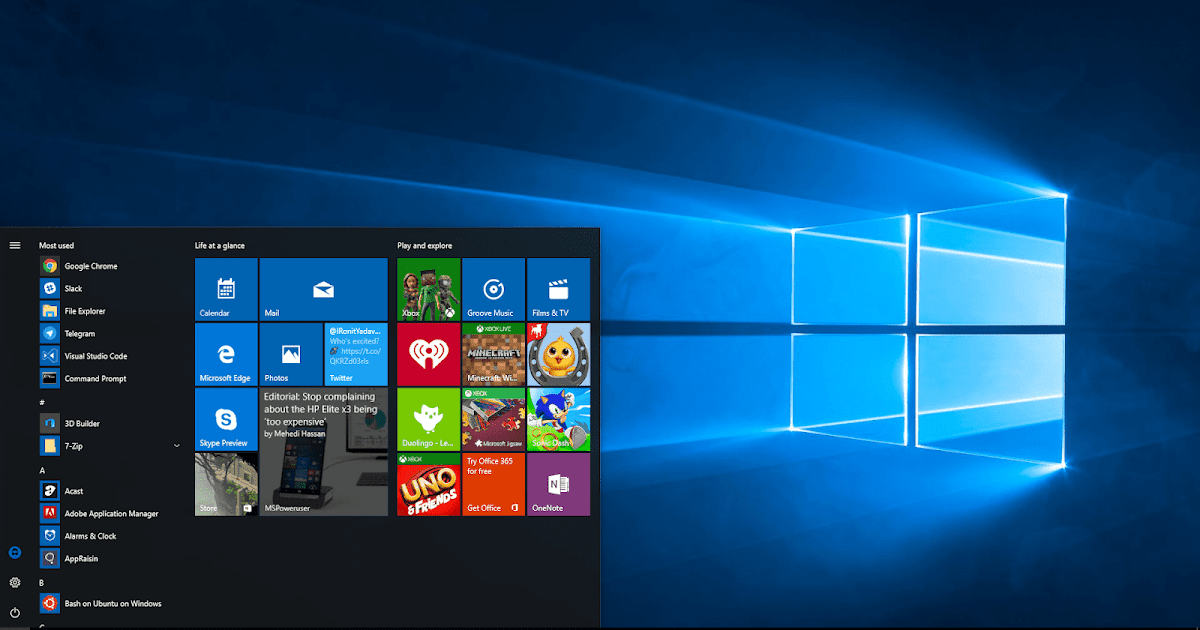Launch Telegram from the app list
Image resolution: width=1200 pixels, height=630 pixels.
110,333
